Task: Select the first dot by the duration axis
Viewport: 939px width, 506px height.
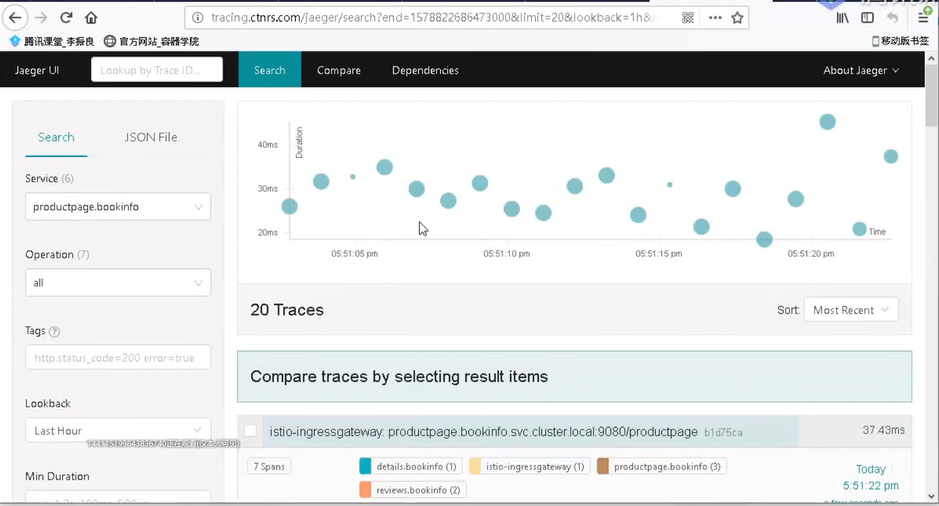Action: click(289, 207)
